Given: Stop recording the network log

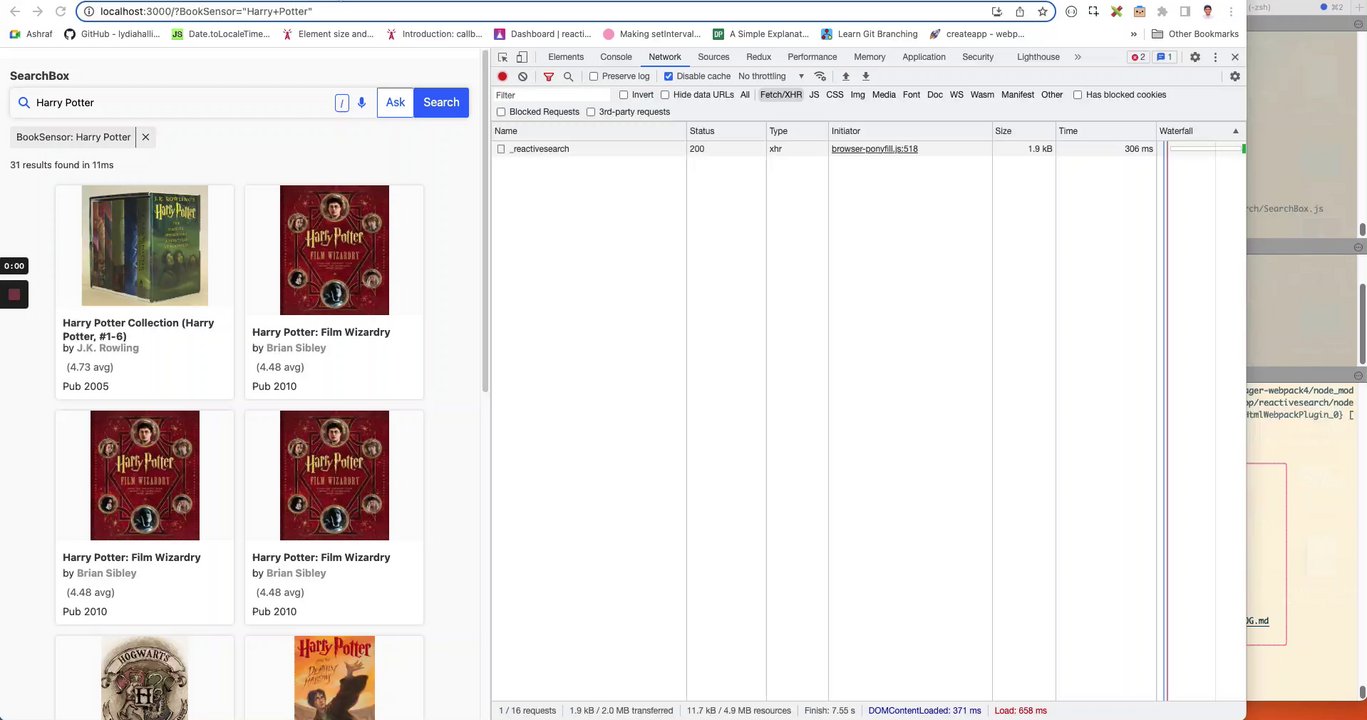Looking at the screenshot, I should 503,76.
